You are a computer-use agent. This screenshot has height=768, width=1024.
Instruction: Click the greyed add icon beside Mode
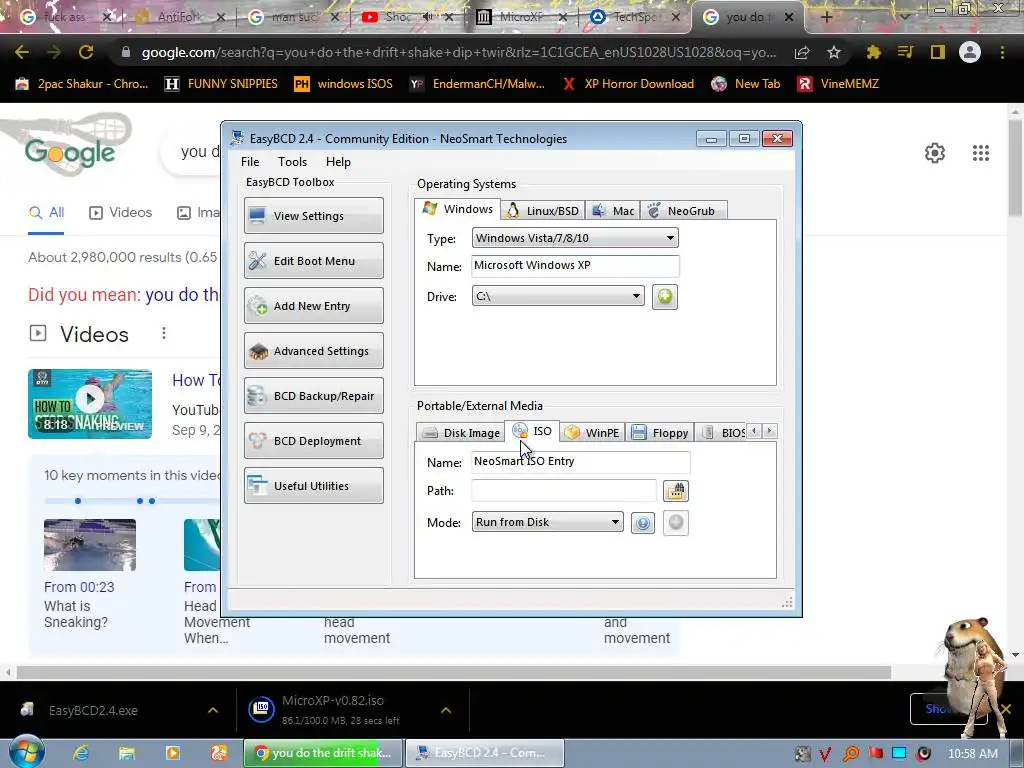(x=675, y=522)
